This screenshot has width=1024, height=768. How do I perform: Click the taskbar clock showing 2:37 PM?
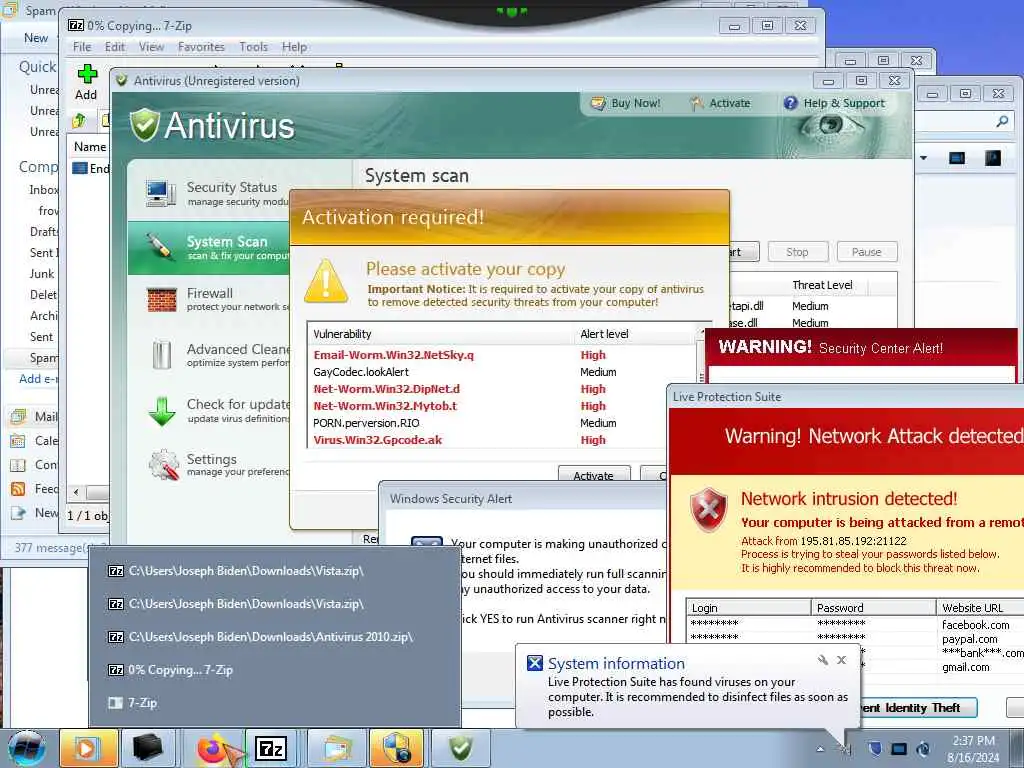coord(973,749)
